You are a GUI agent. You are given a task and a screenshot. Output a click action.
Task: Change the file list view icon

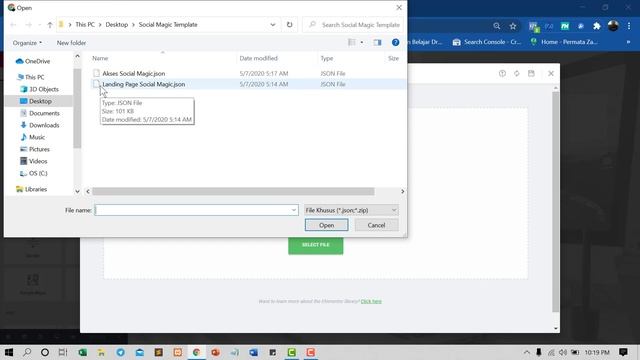point(352,42)
